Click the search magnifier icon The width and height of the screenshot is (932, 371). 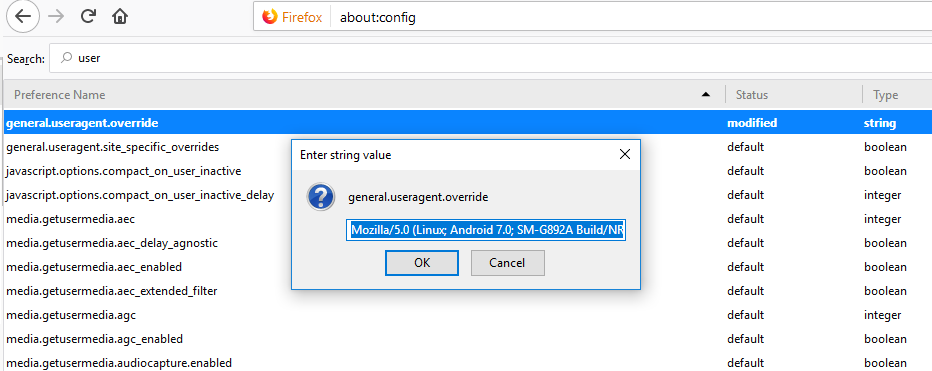67,58
